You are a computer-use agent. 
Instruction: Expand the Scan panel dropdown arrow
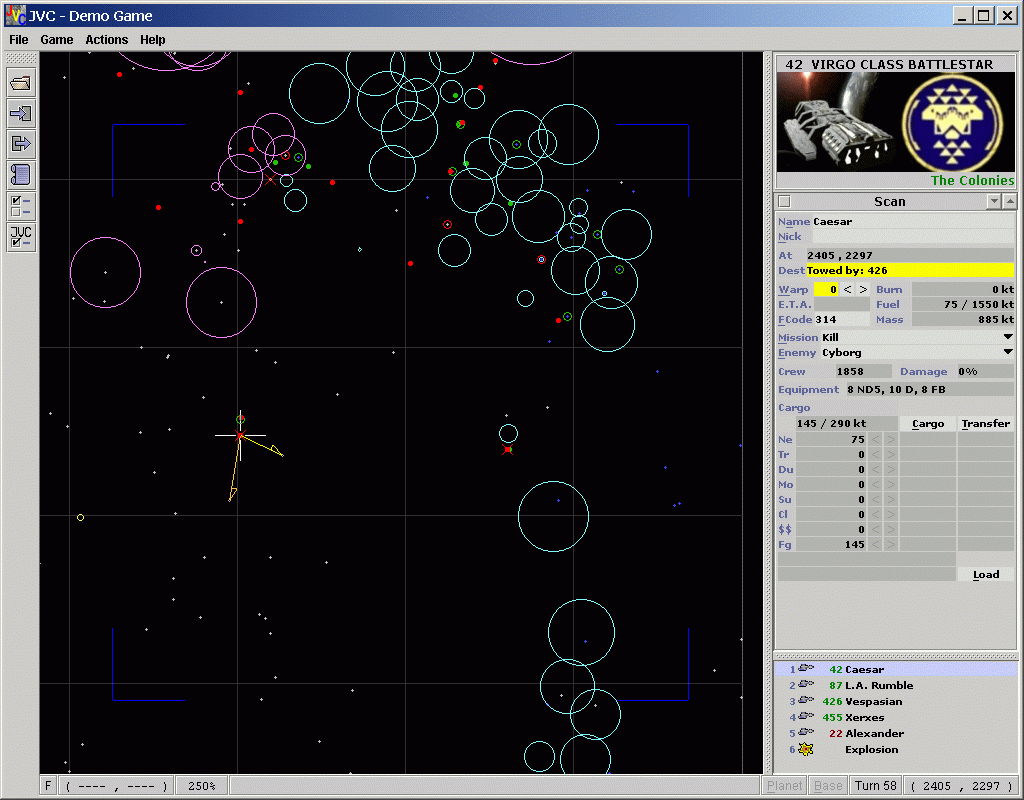click(x=994, y=202)
